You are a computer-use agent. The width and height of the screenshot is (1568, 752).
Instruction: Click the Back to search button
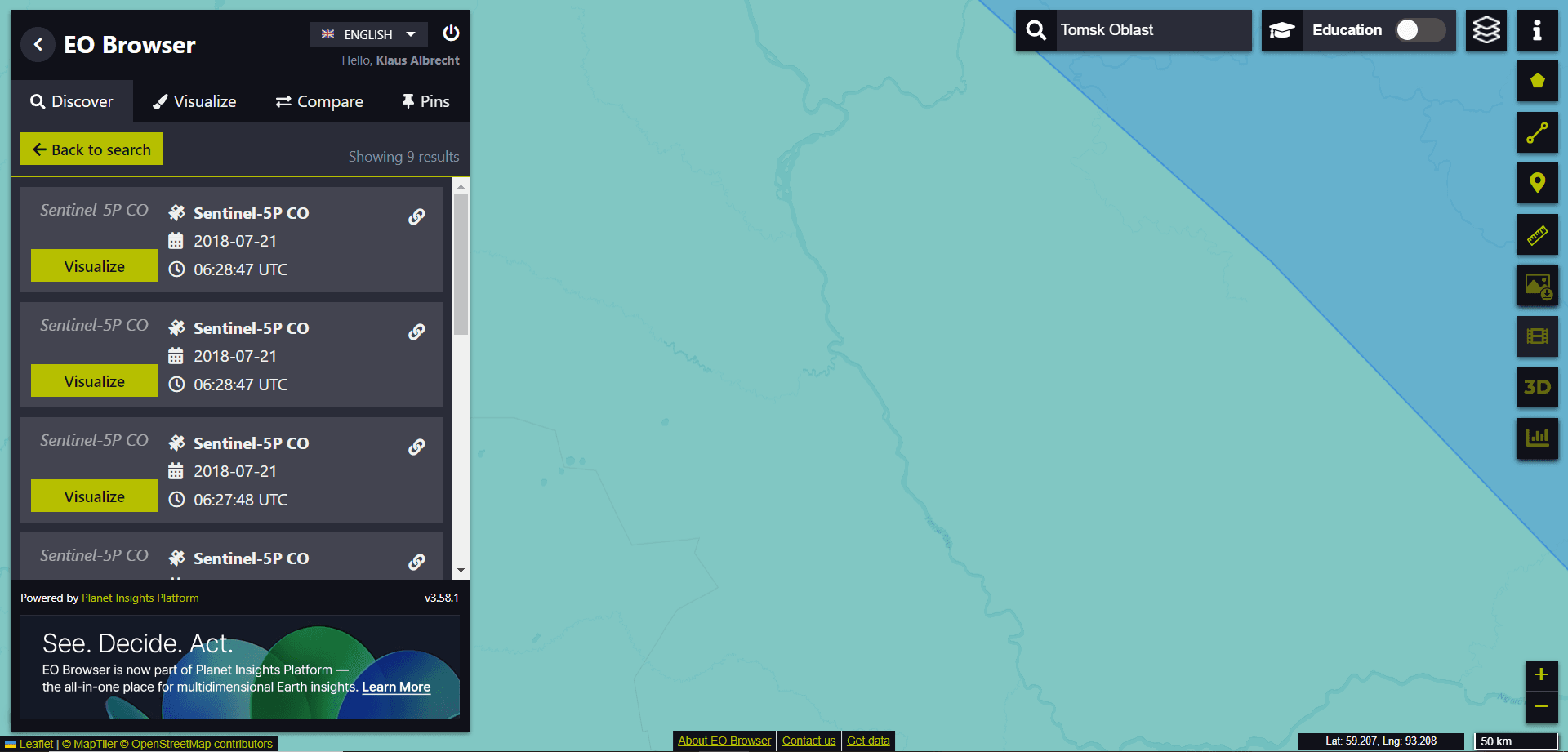point(91,149)
